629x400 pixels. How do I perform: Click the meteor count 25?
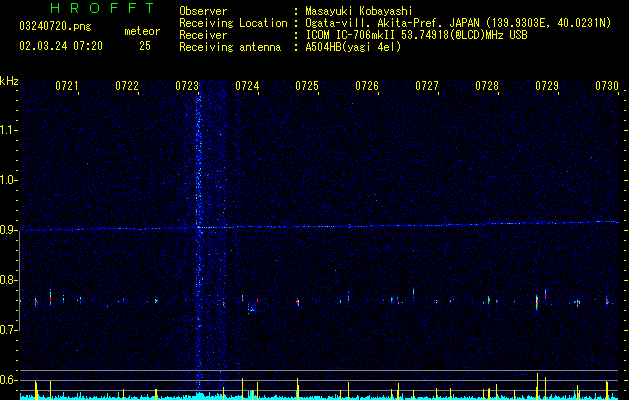click(145, 46)
